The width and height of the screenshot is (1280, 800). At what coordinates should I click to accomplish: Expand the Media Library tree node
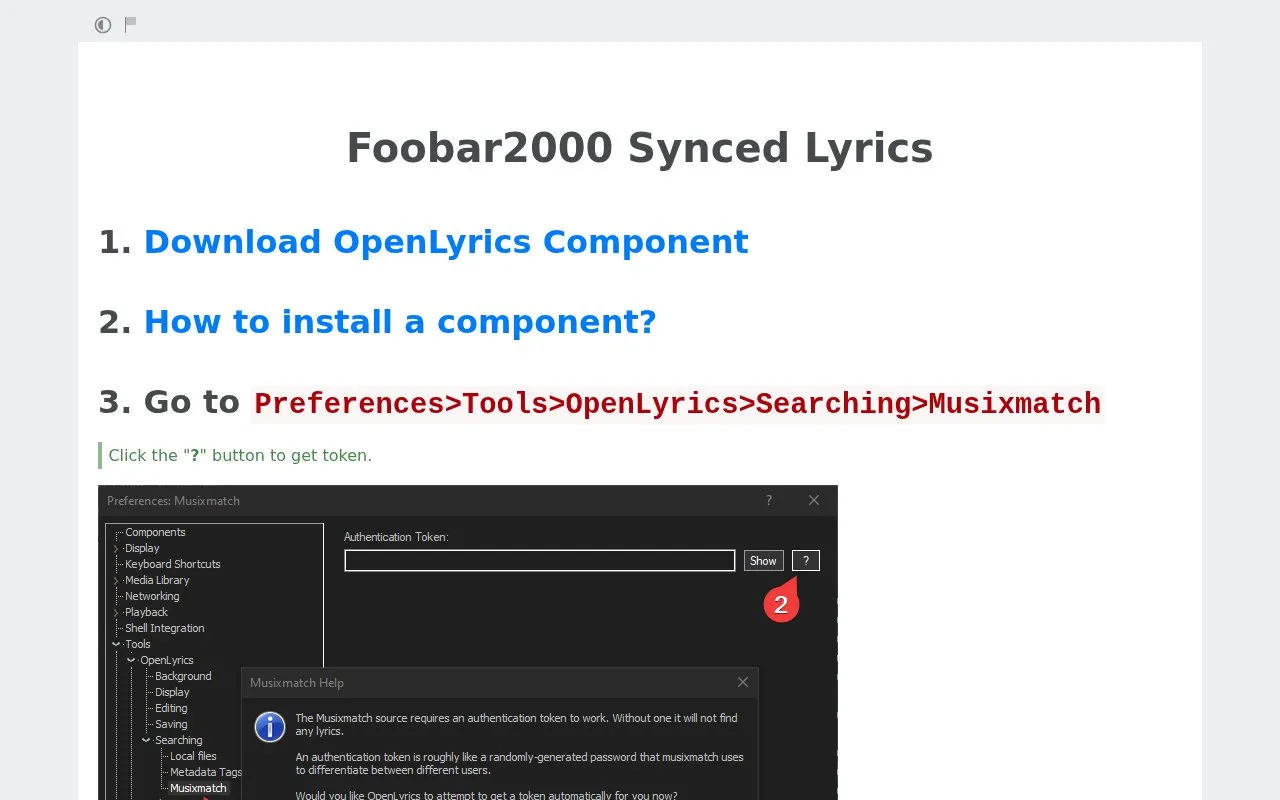click(117, 580)
